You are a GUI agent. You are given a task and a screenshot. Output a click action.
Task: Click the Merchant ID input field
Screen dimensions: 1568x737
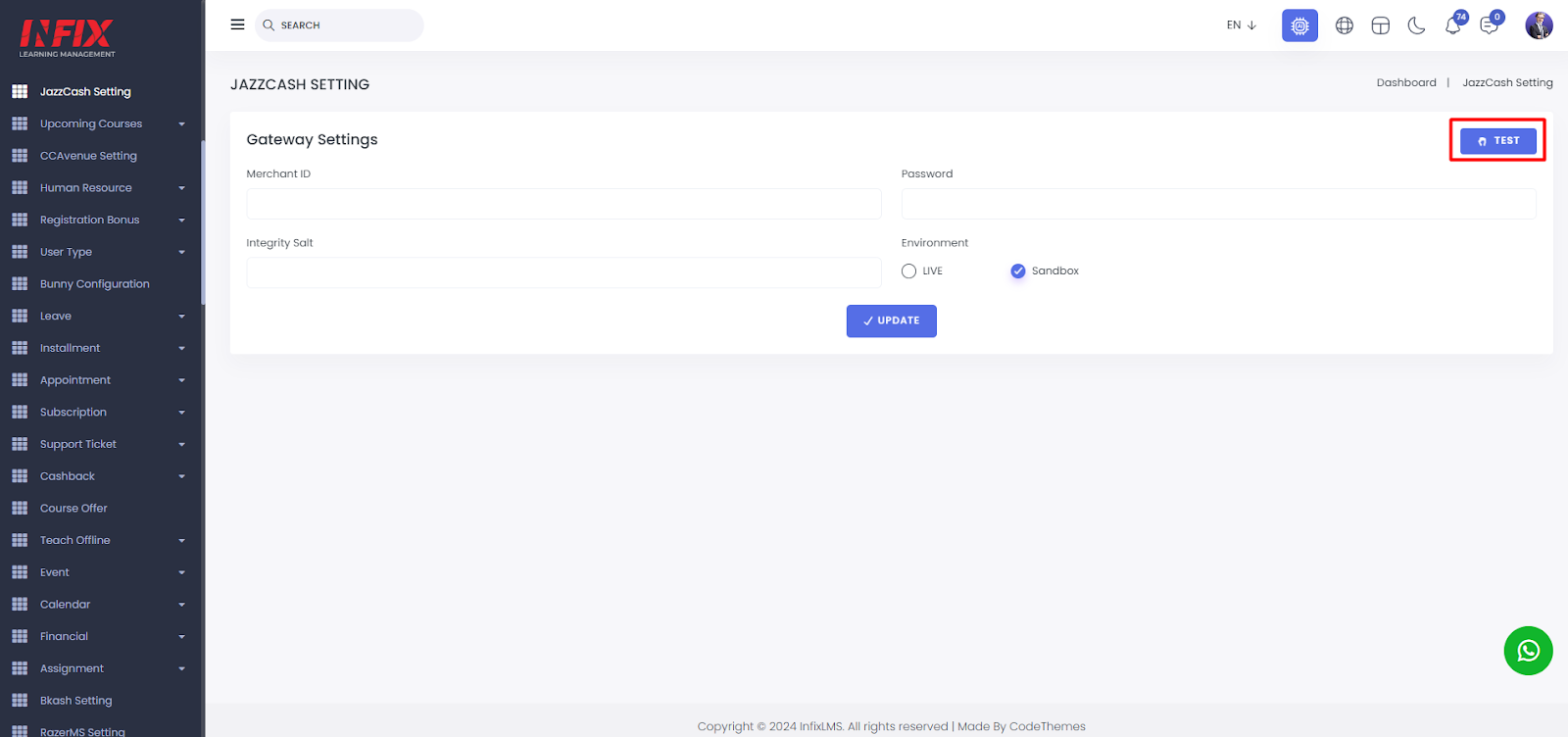(x=563, y=204)
